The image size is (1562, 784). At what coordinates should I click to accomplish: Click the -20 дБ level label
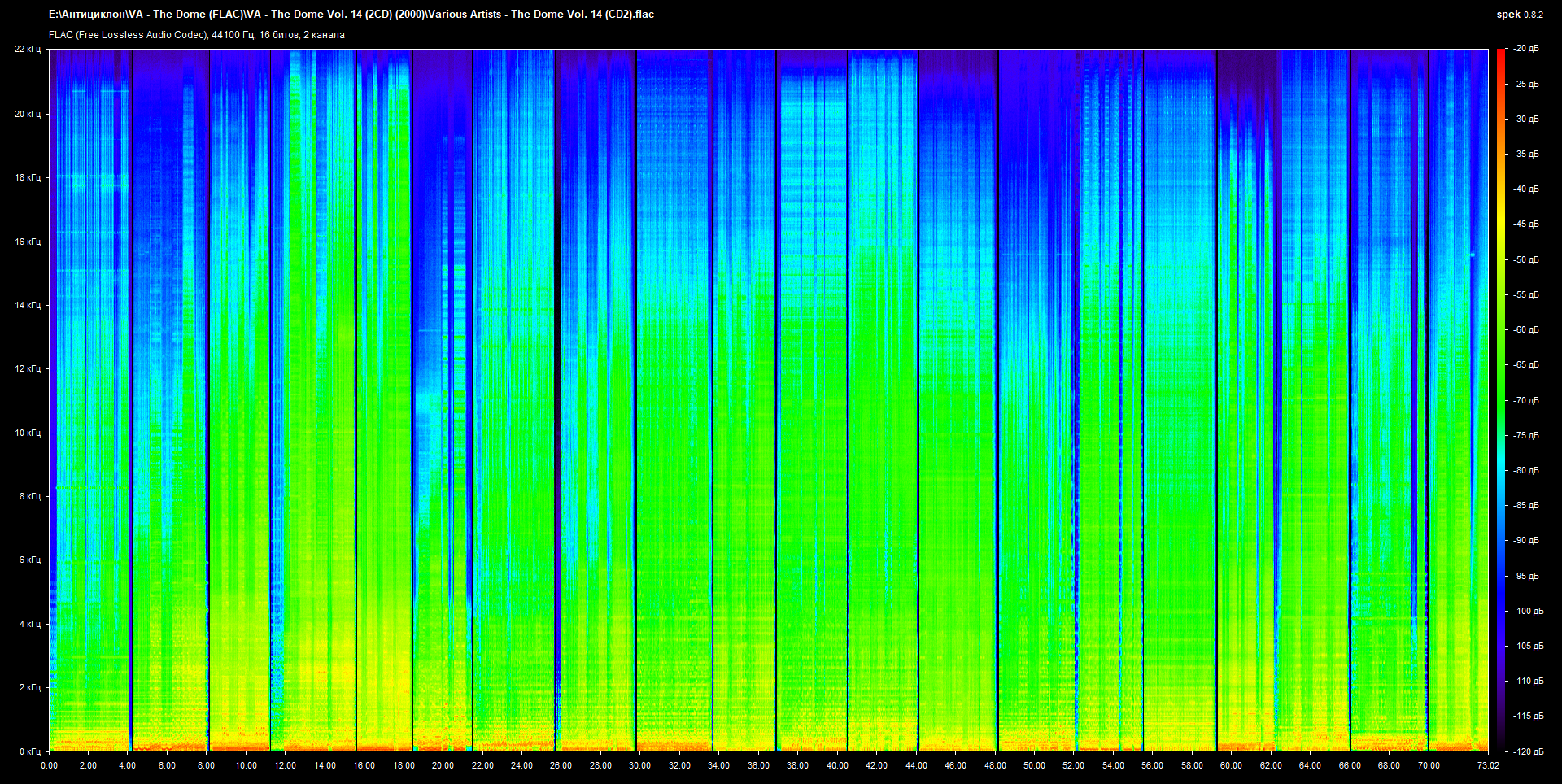pos(1526,49)
